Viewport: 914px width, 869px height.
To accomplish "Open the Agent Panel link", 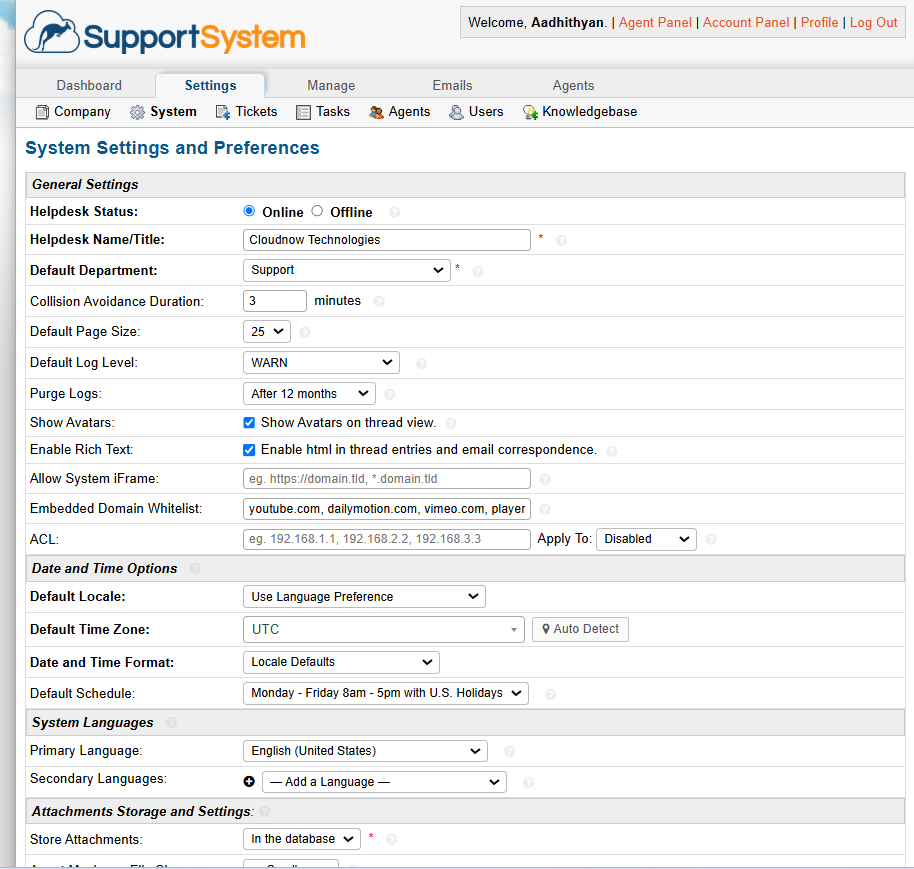I will click(655, 22).
